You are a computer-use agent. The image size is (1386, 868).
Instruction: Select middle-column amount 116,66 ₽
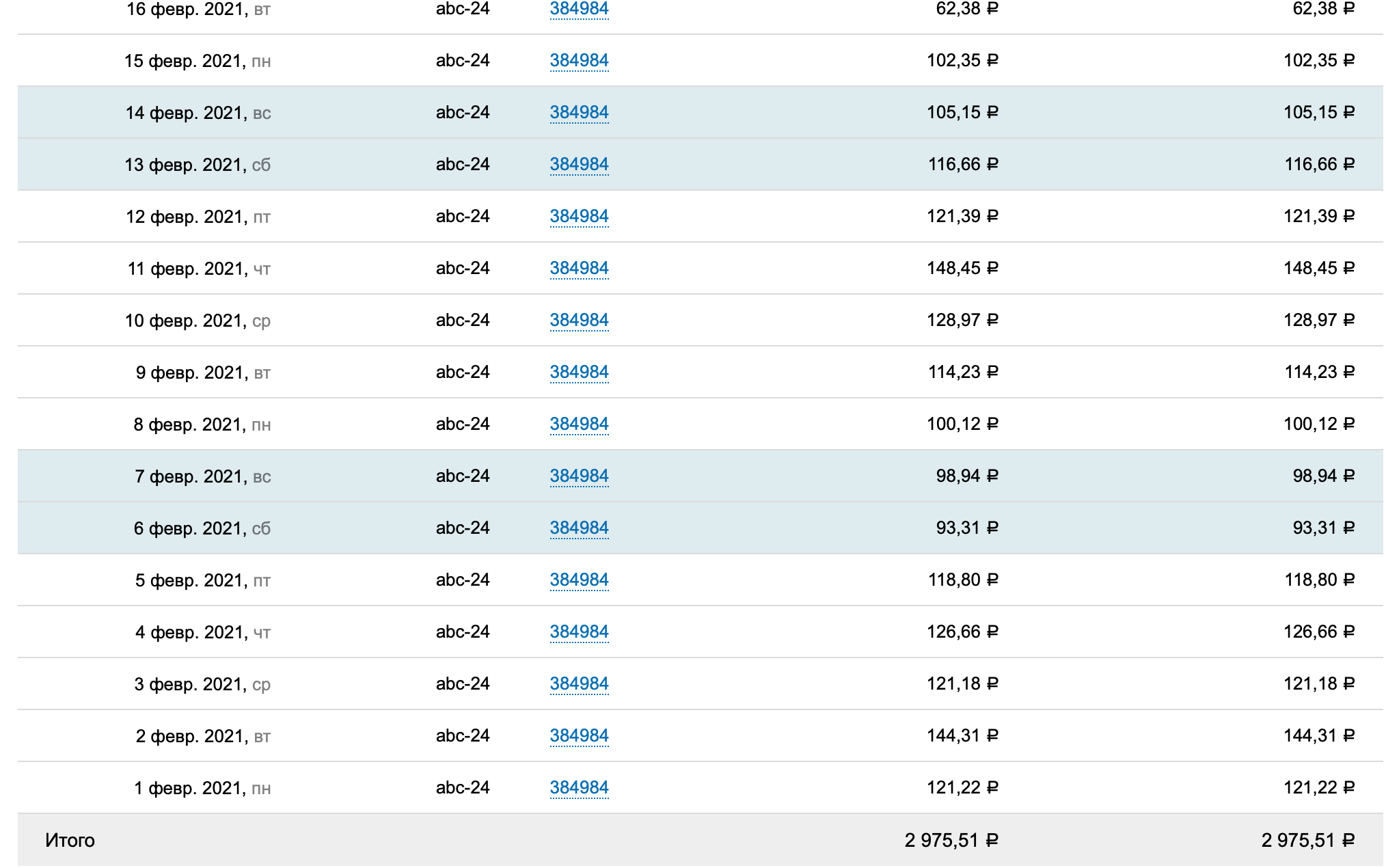963,164
